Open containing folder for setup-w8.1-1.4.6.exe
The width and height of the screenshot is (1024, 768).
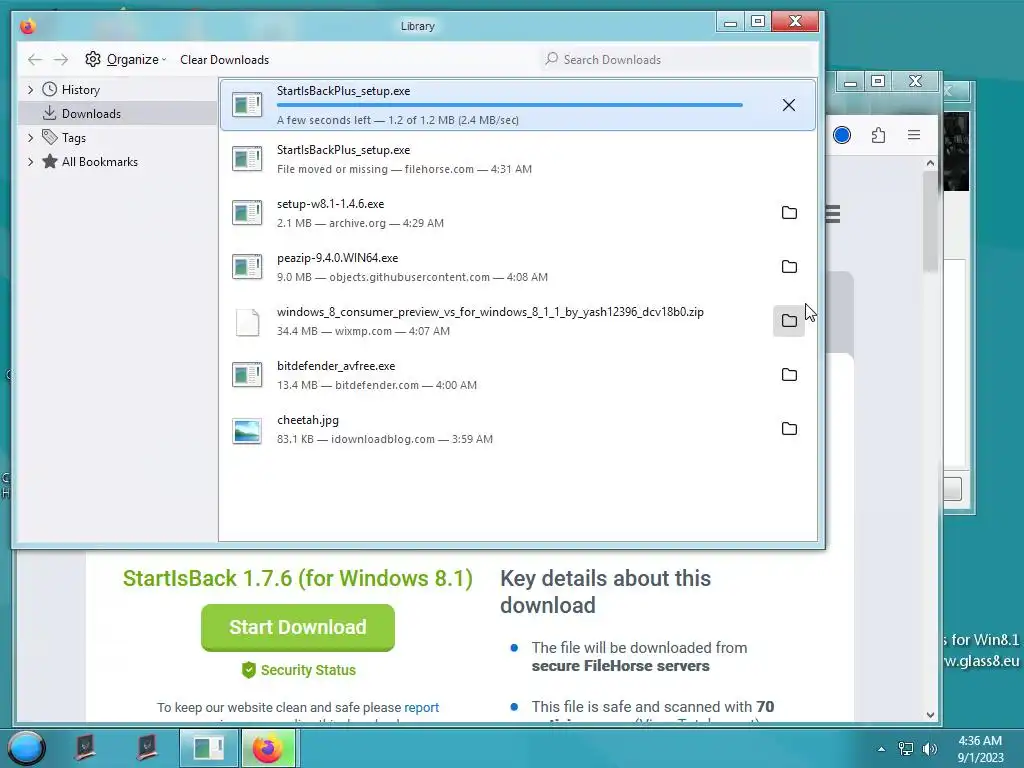[x=789, y=213]
